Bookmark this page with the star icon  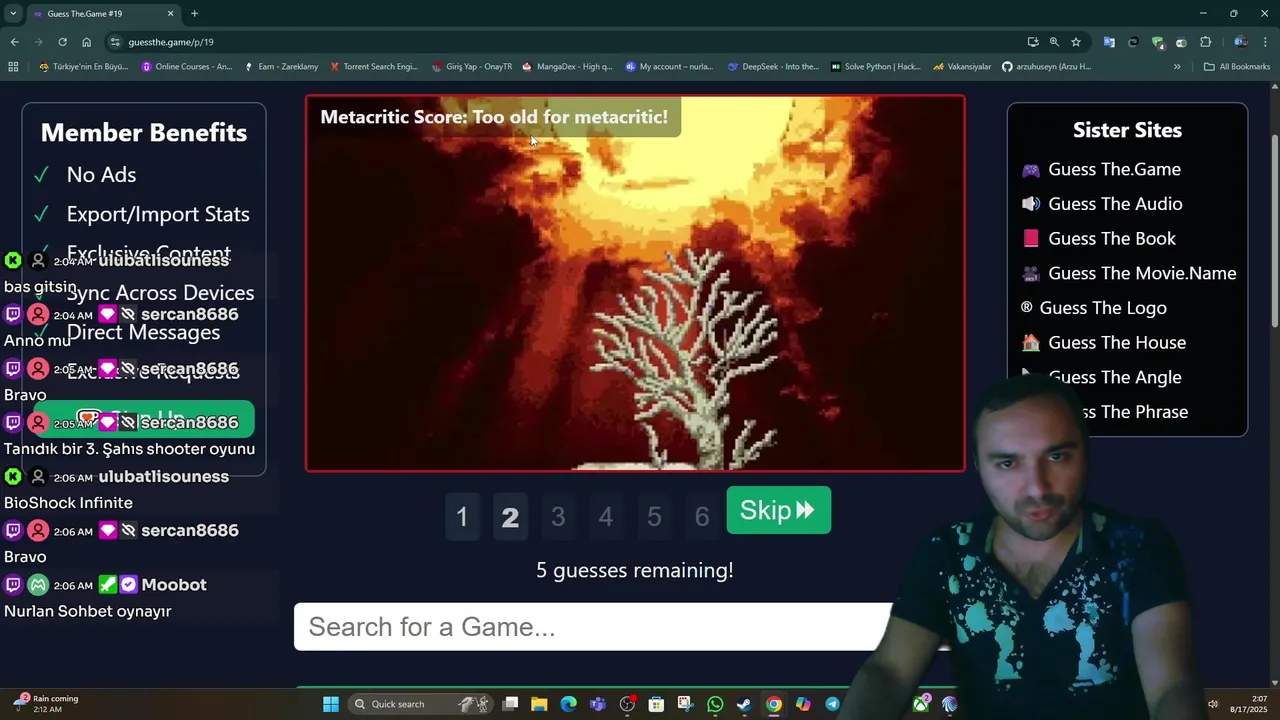point(1076,42)
